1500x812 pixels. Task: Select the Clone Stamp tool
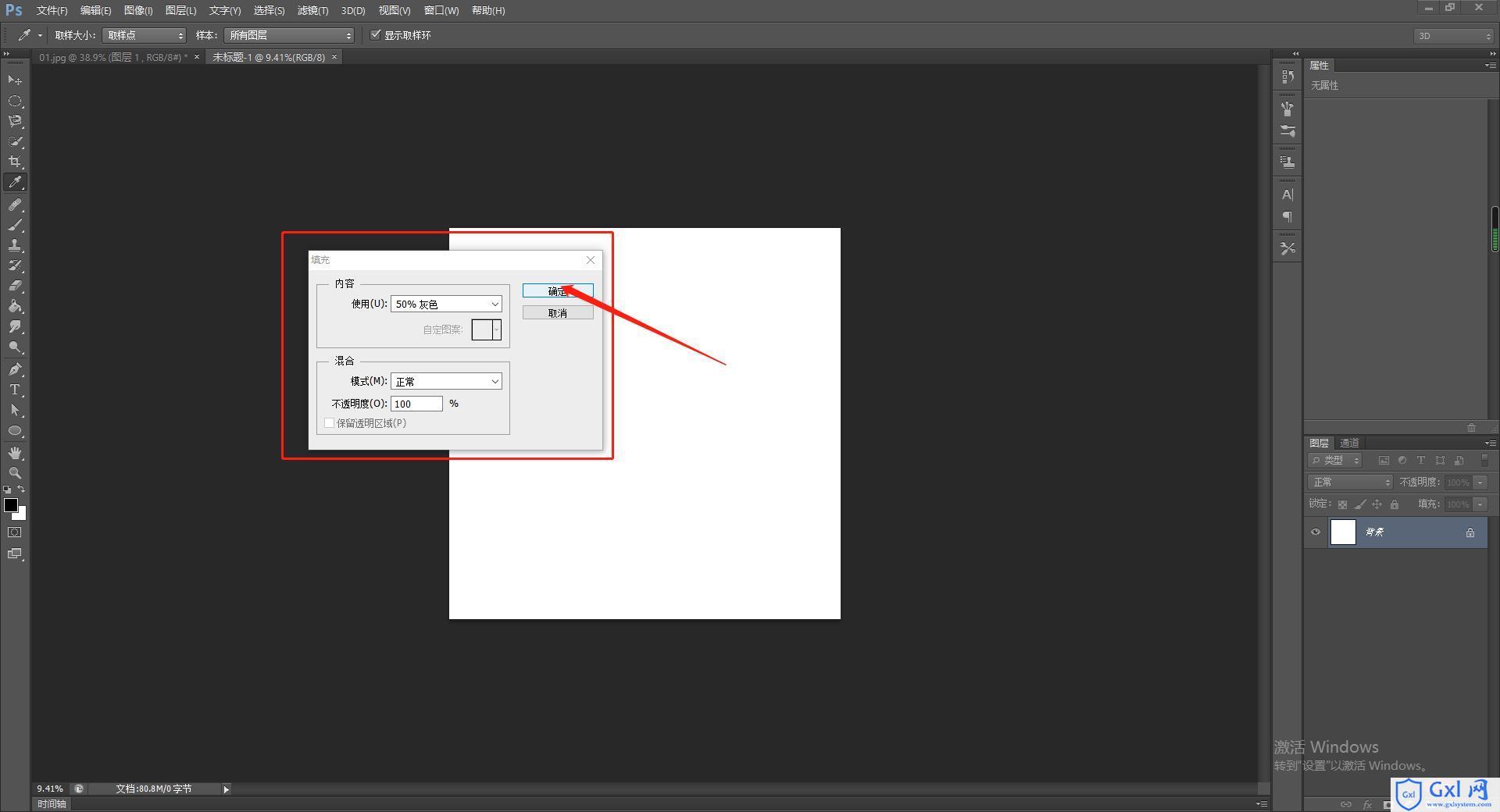[x=15, y=245]
